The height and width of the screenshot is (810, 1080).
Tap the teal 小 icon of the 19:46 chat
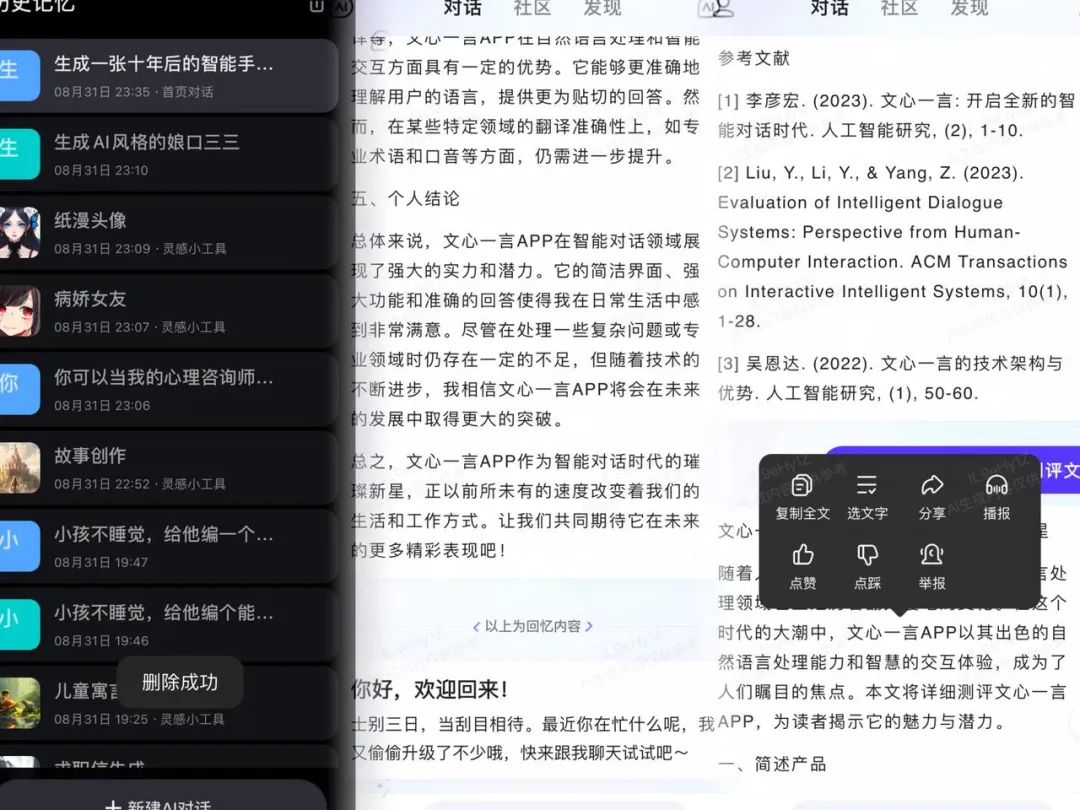(x=19, y=625)
